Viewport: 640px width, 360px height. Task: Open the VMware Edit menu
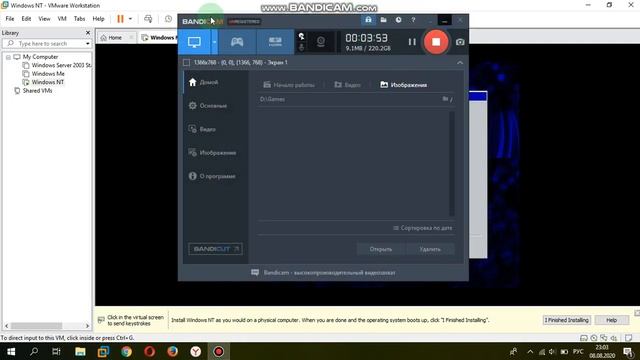(26, 19)
